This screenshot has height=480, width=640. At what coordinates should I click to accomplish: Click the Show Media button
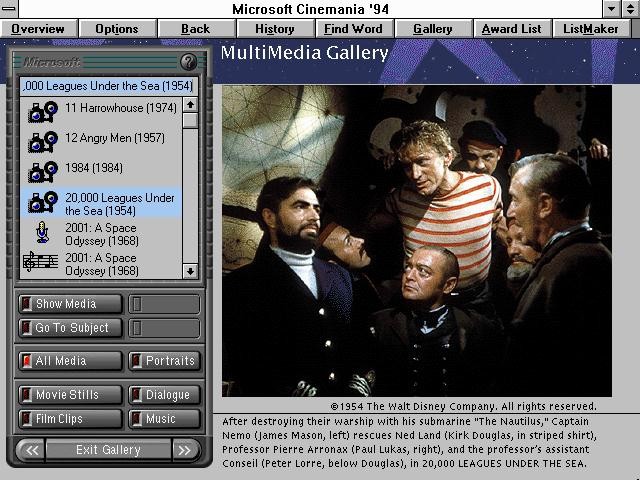click(71, 304)
